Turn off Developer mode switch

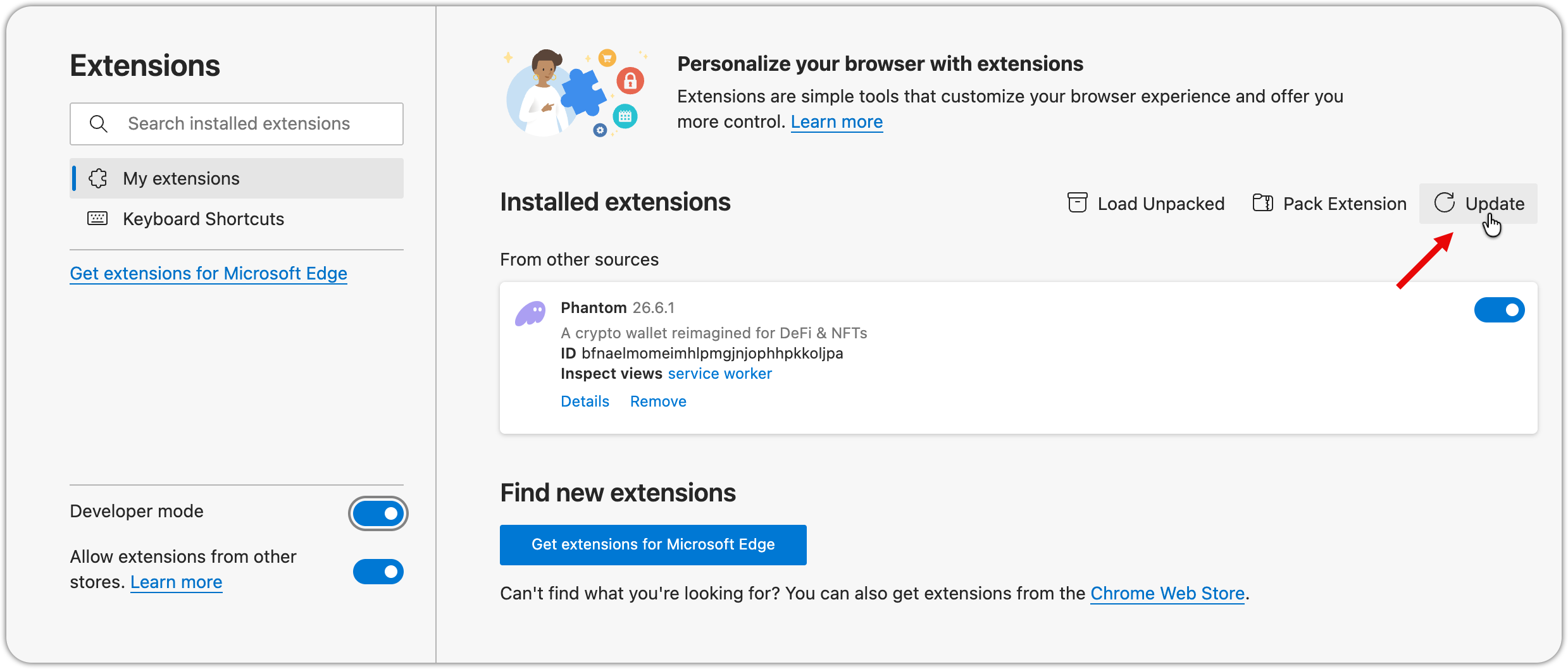pyautogui.click(x=378, y=513)
